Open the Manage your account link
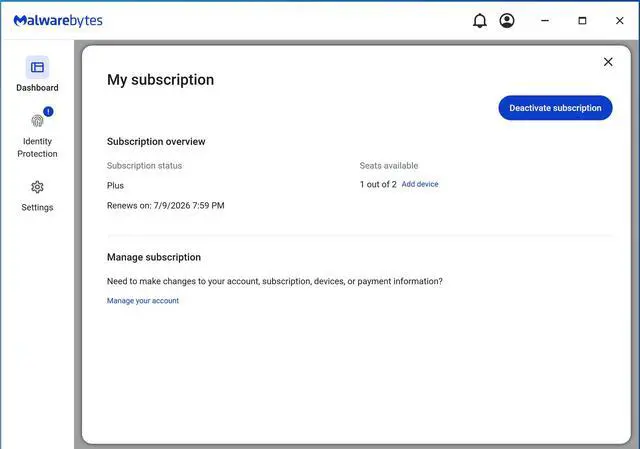This screenshot has height=449, width=640. 143,300
